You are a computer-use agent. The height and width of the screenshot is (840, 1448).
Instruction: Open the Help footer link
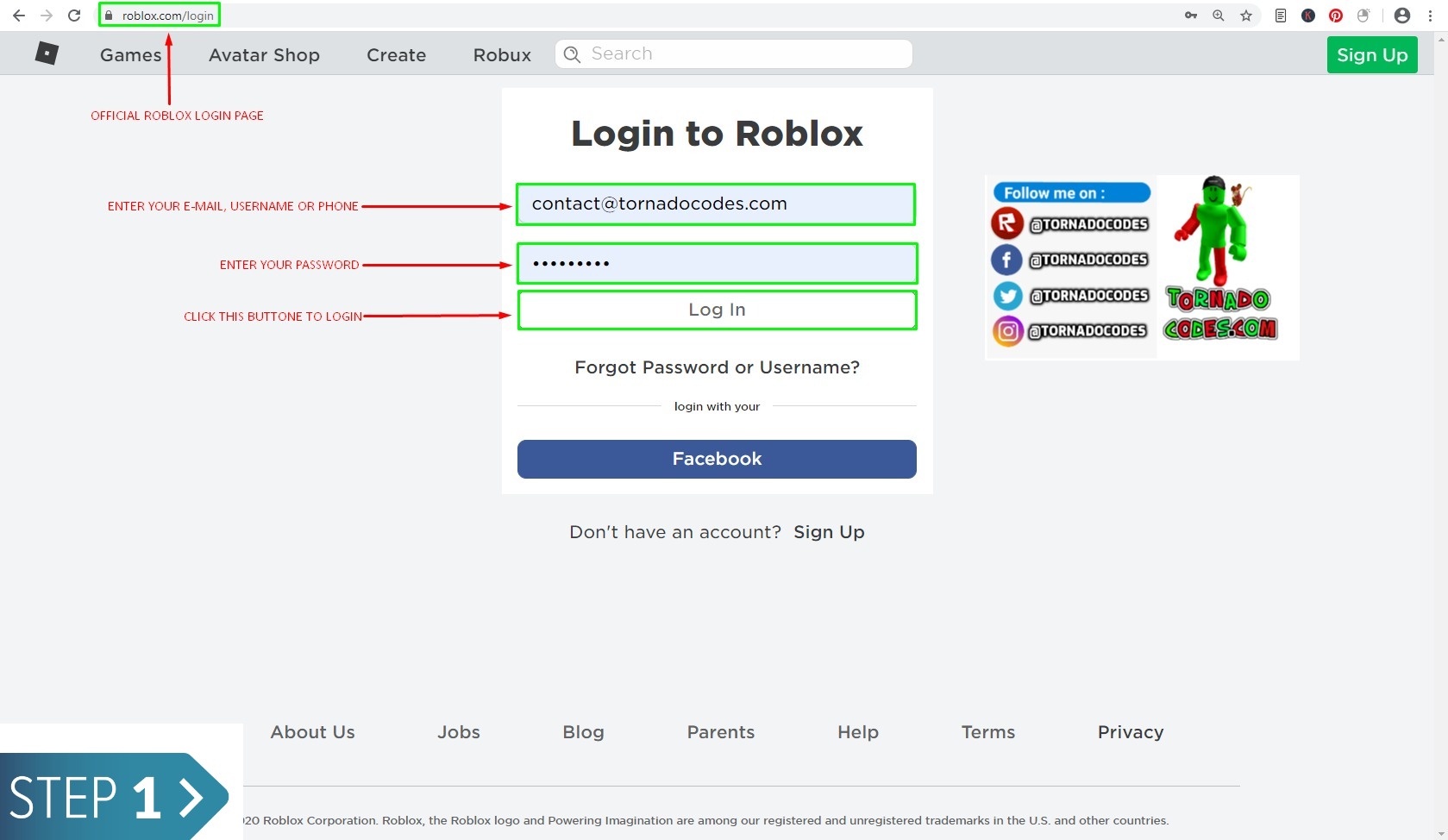pos(858,732)
